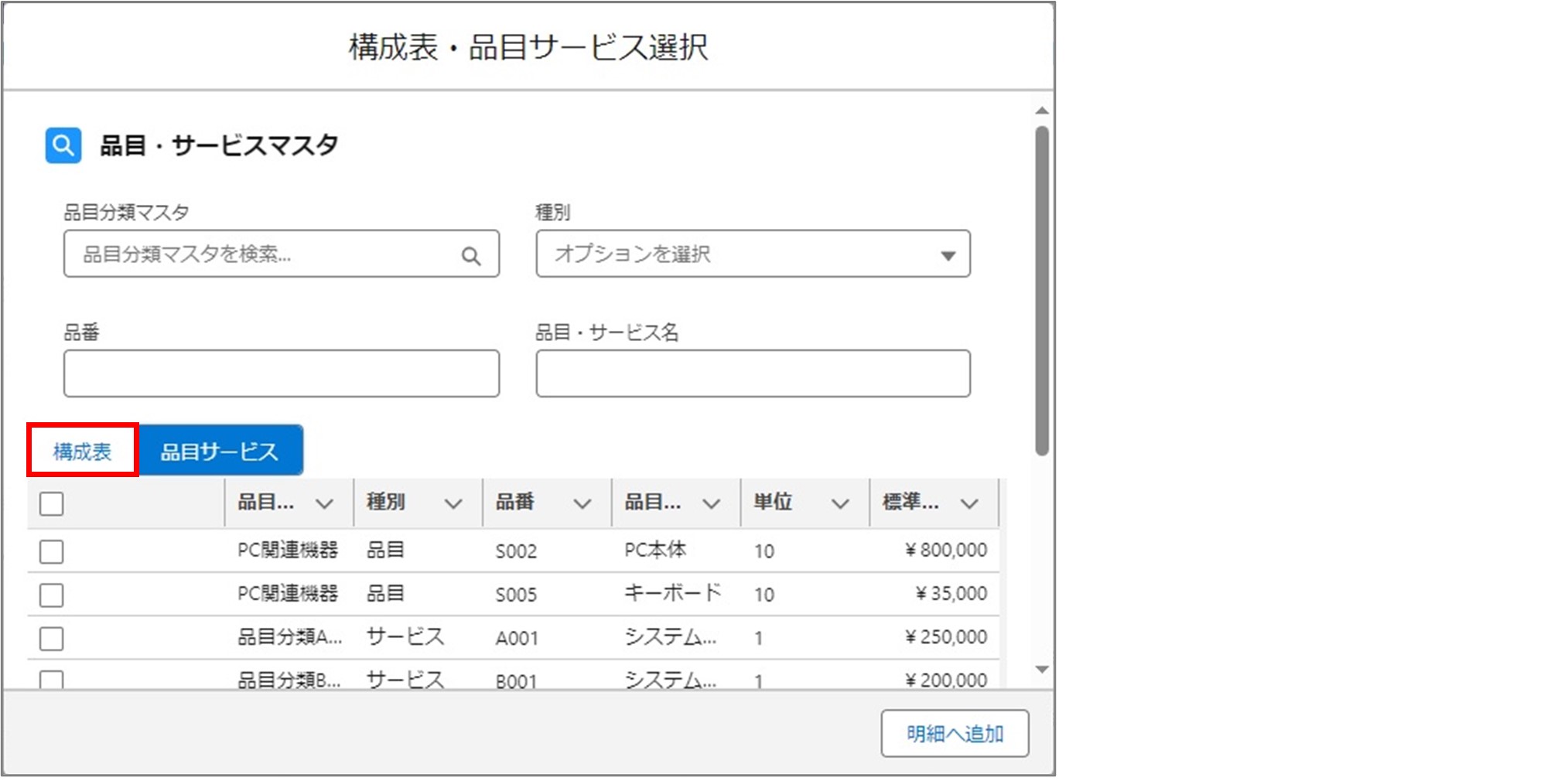Switch to the 構成表 tab

[x=83, y=451]
